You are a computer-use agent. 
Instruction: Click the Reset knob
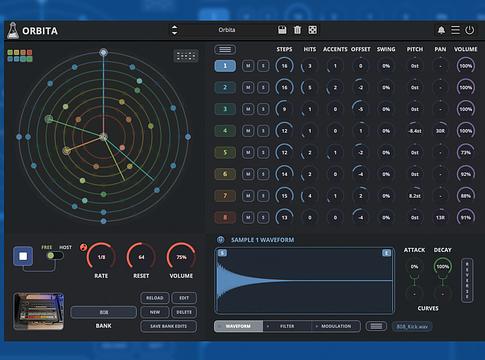[x=141, y=257]
